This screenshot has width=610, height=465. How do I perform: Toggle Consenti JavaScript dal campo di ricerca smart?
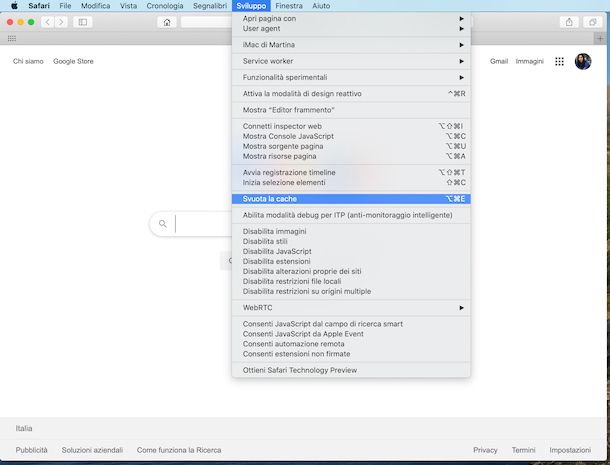351,324
